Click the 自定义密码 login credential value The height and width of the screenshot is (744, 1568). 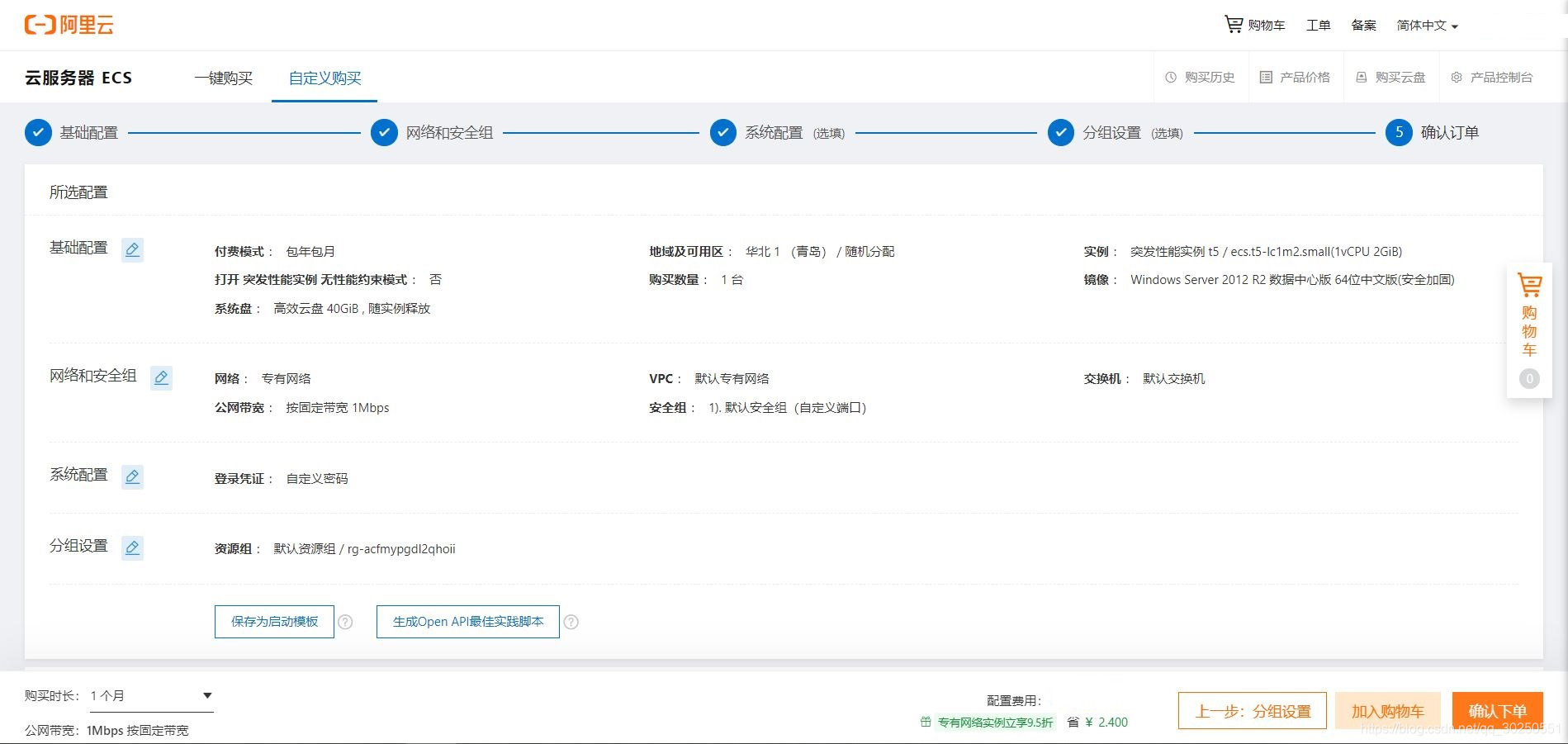[x=317, y=479]
